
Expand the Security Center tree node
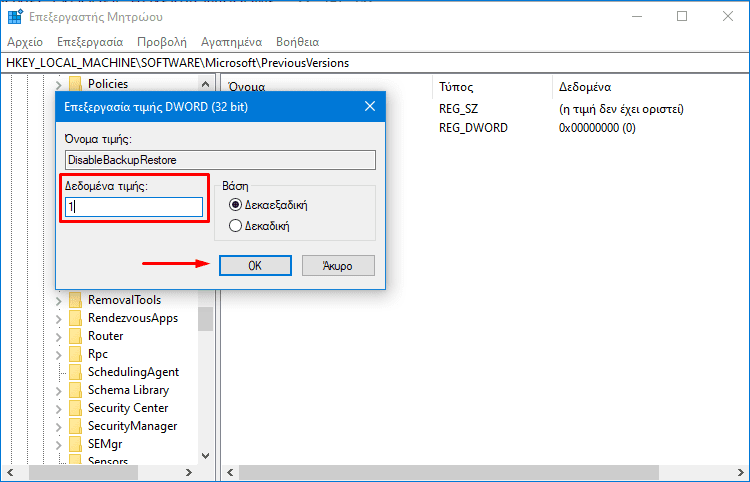[x=58, y=409]
